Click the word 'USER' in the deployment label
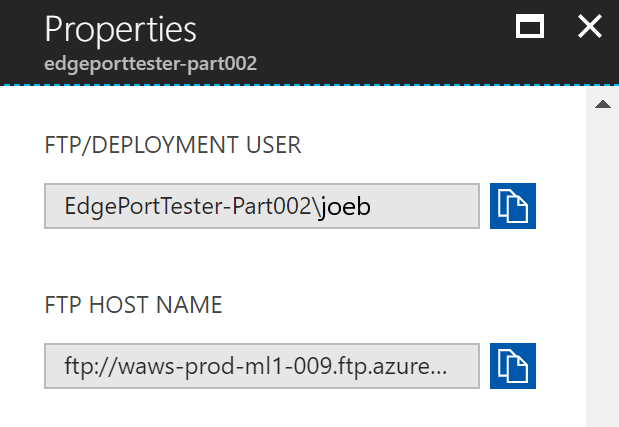Screen dimensions: 619x427 [x=273, y=145]
